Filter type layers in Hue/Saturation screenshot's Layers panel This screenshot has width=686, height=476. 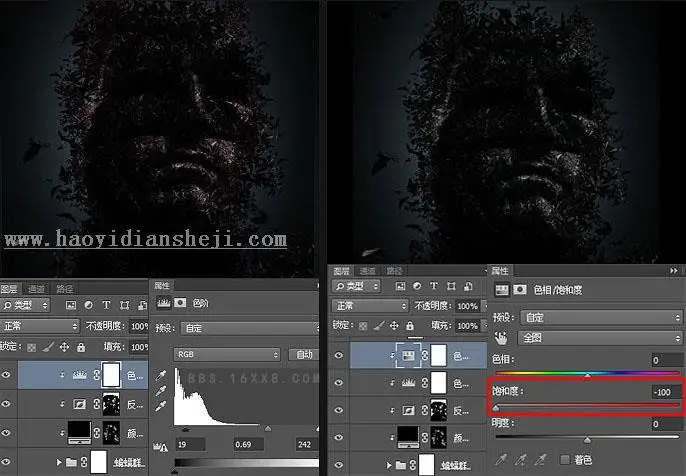click(x=434, y=286)
